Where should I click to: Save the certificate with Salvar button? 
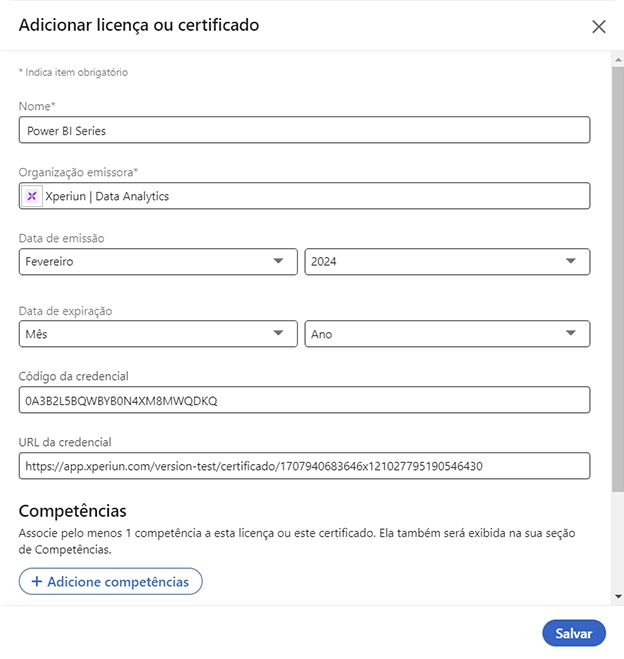(x=574, y=633)
